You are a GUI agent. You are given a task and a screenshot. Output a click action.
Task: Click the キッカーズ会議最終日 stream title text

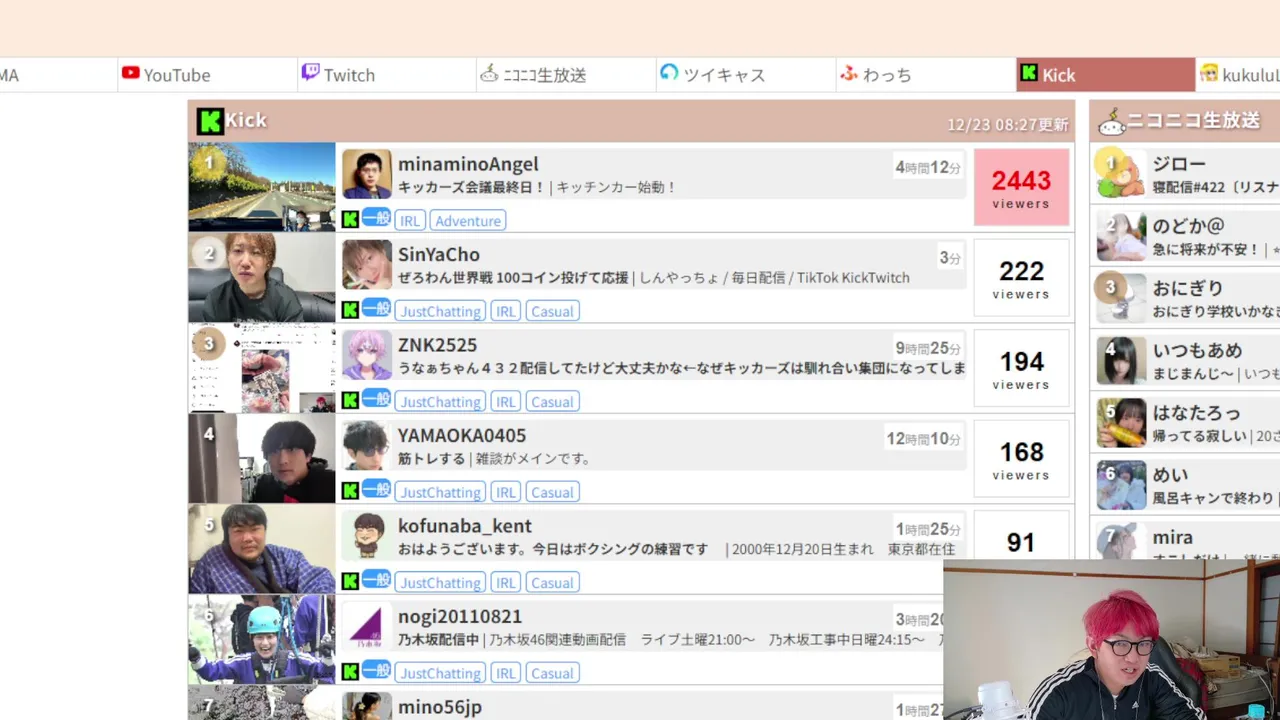coord(471,187)
